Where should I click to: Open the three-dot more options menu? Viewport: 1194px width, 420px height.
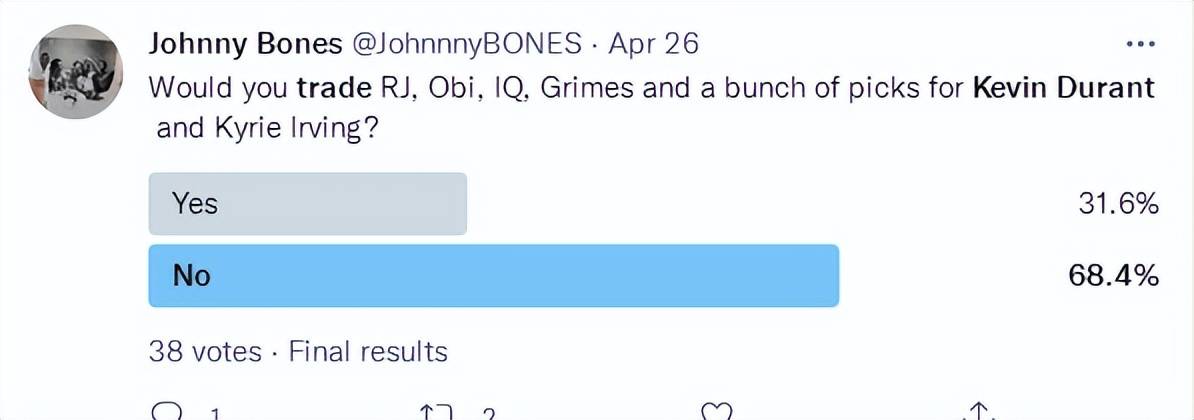point(1140,44)
